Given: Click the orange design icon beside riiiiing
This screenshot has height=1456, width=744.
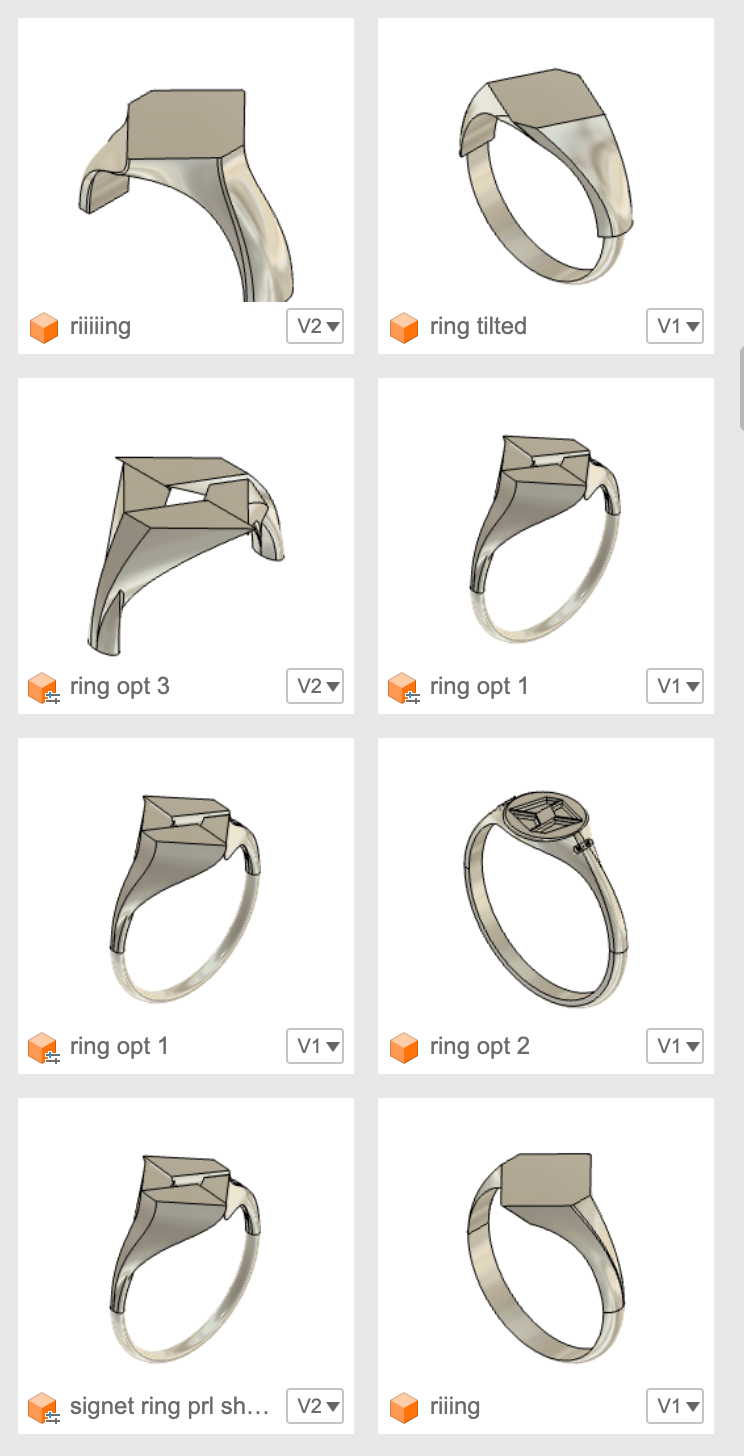Looking at the screenshot, I should 44,327.
